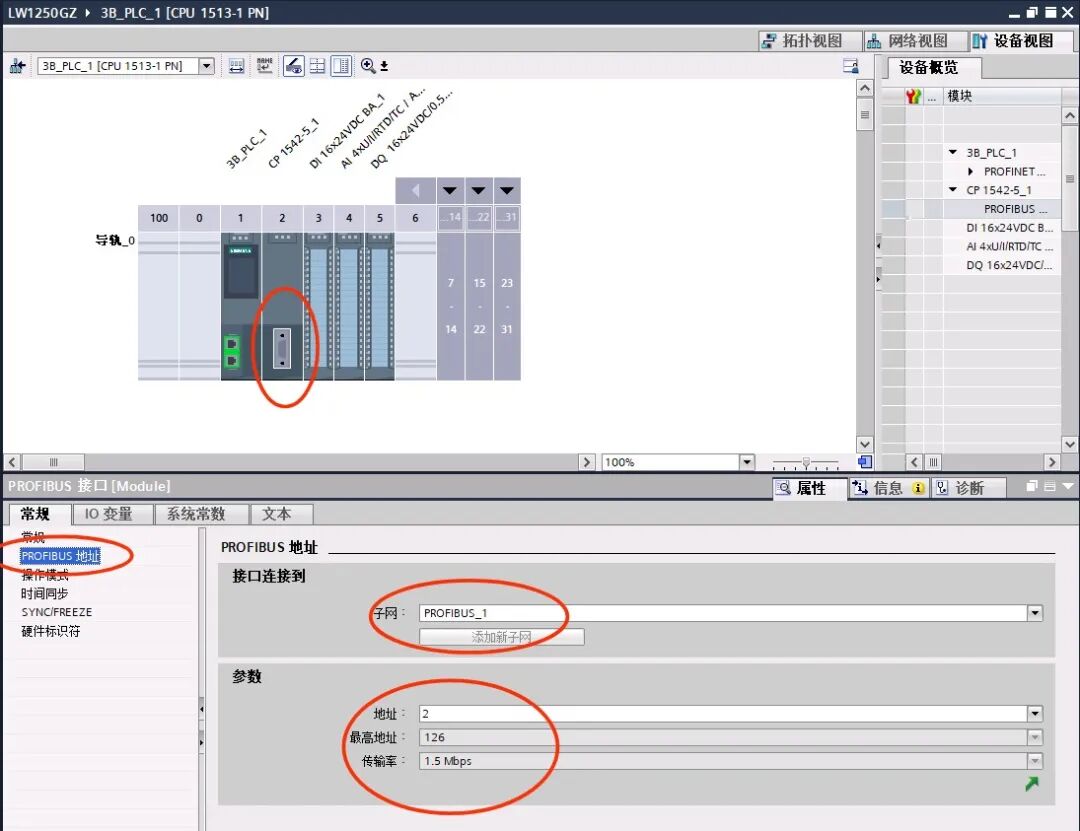
Task: Open the 属性 (Properties) inspector tab
Action: pos(810,488)
